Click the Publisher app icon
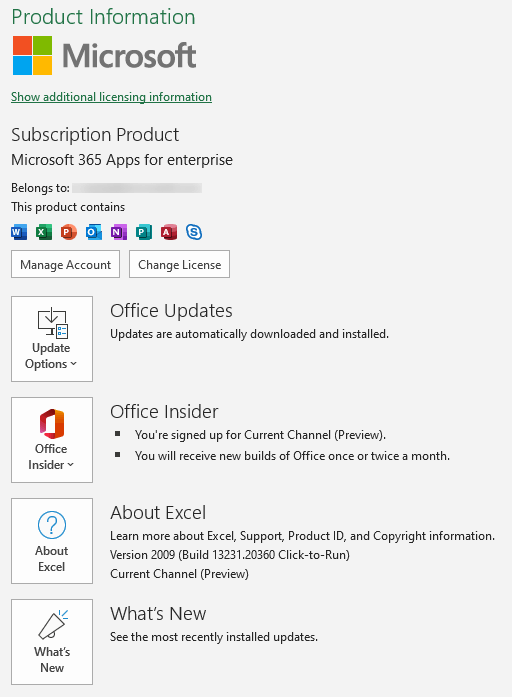This screenshot has height=697, width=512. [144, 232]
